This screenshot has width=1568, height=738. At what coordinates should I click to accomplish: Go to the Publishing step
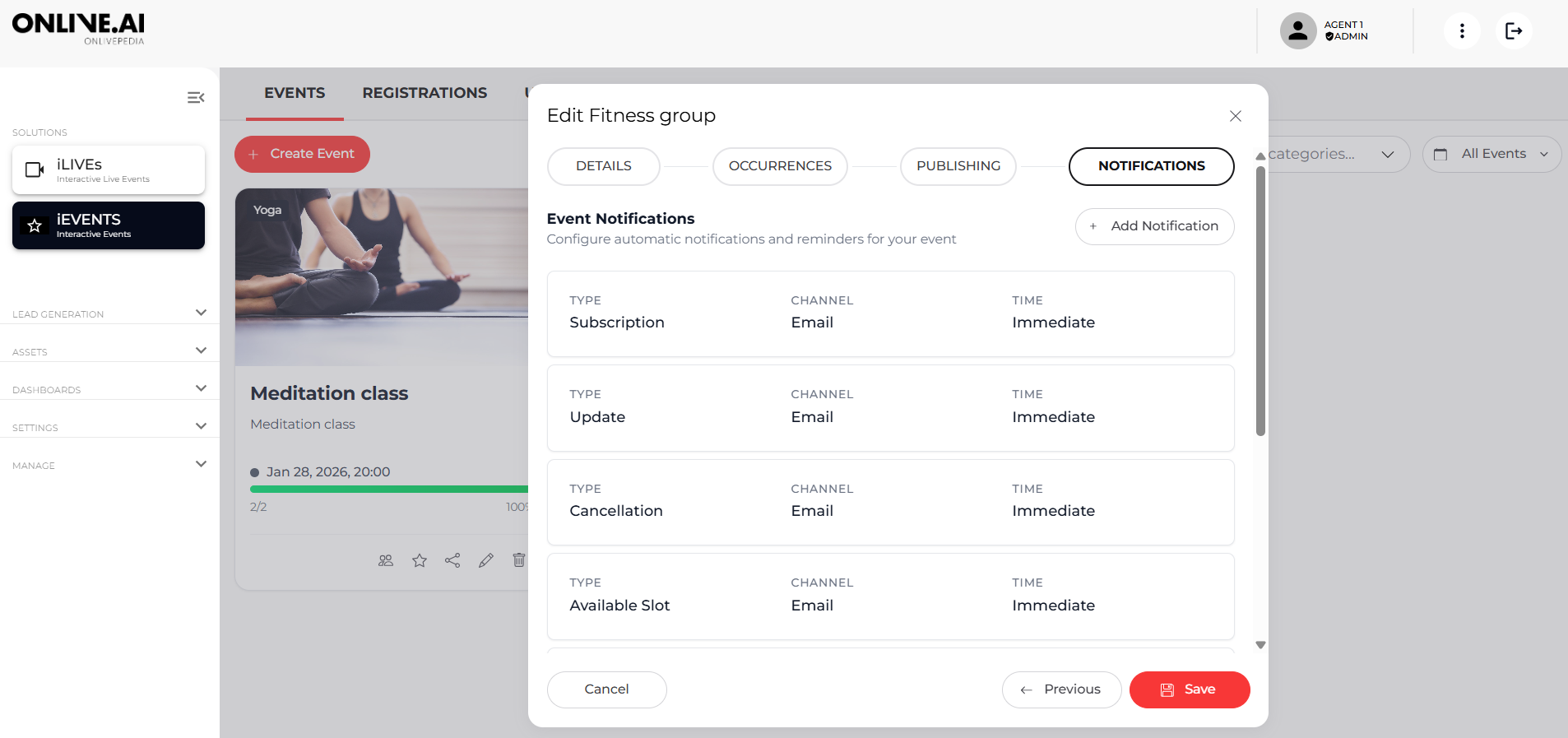(958, 166)
